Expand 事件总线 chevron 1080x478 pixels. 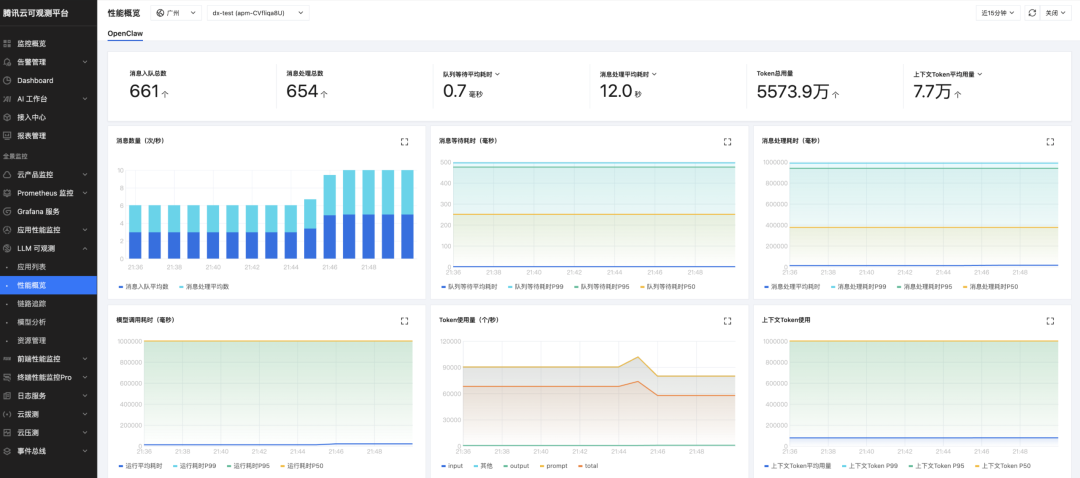click(85, 451)
